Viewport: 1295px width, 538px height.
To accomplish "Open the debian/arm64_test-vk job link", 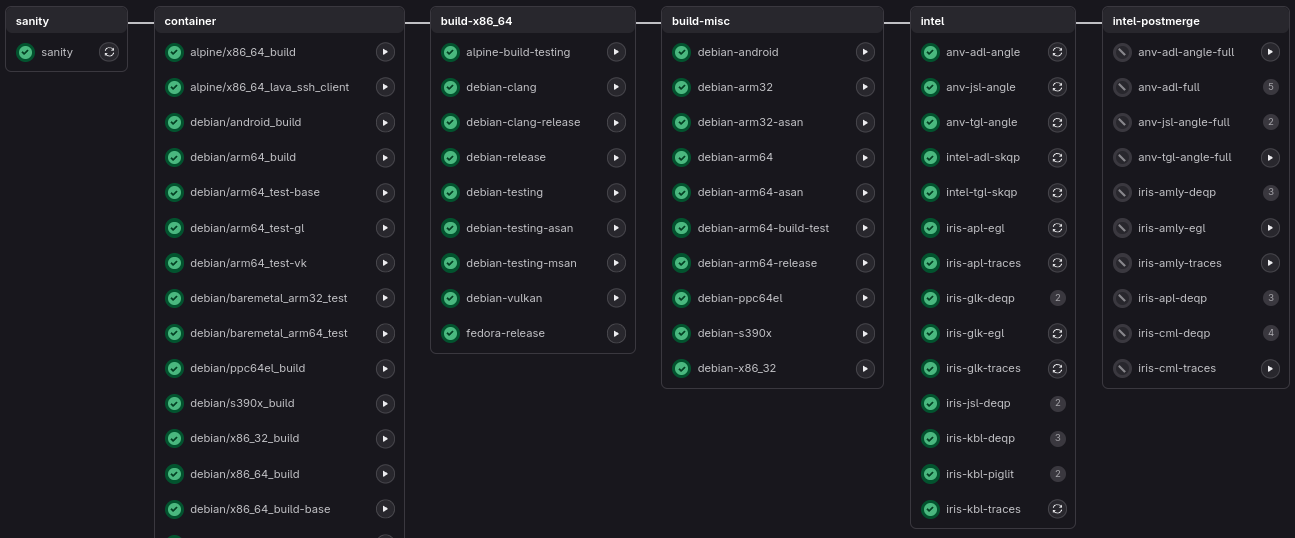I will pyautogui.click(x=248, y=263).
